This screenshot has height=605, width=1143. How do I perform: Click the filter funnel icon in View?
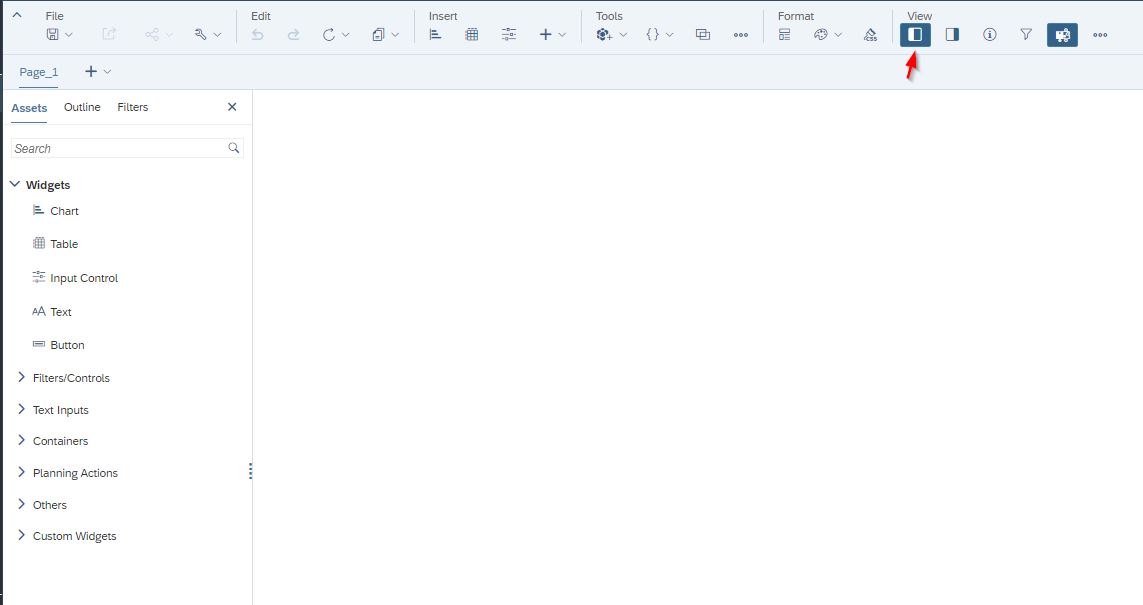coord(1026,34)
